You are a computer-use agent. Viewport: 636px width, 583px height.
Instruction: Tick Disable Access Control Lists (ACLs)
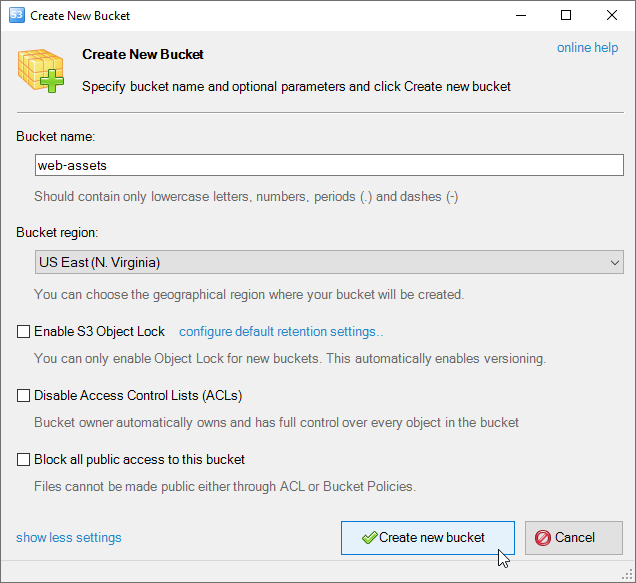tap(23, 395)
